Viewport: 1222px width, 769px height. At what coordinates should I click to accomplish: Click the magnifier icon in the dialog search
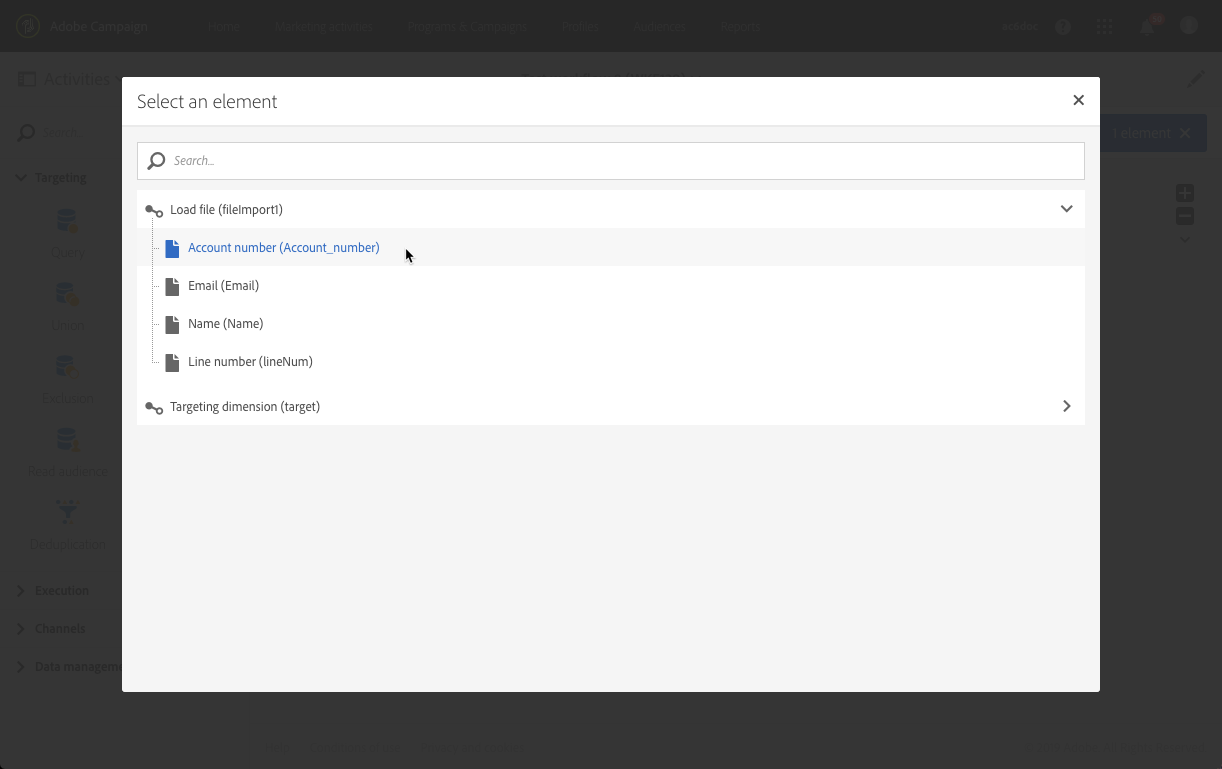pyautogui.click(x=157, y=160)
